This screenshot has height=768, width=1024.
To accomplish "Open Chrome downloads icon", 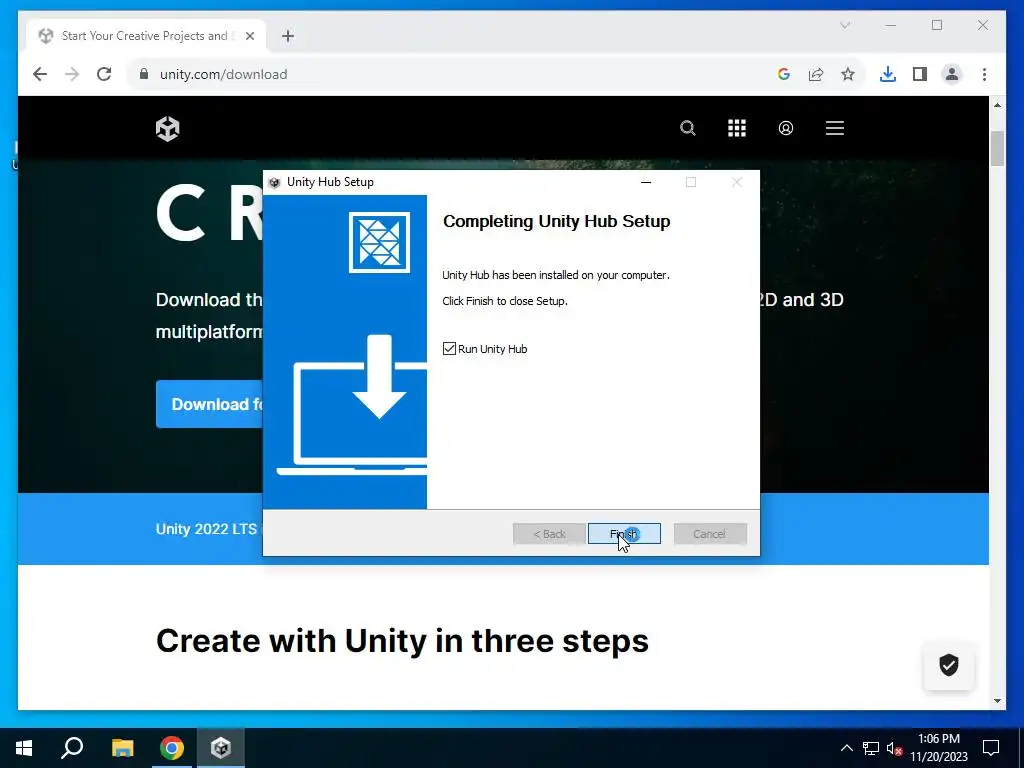I will (x=888, y=74).
